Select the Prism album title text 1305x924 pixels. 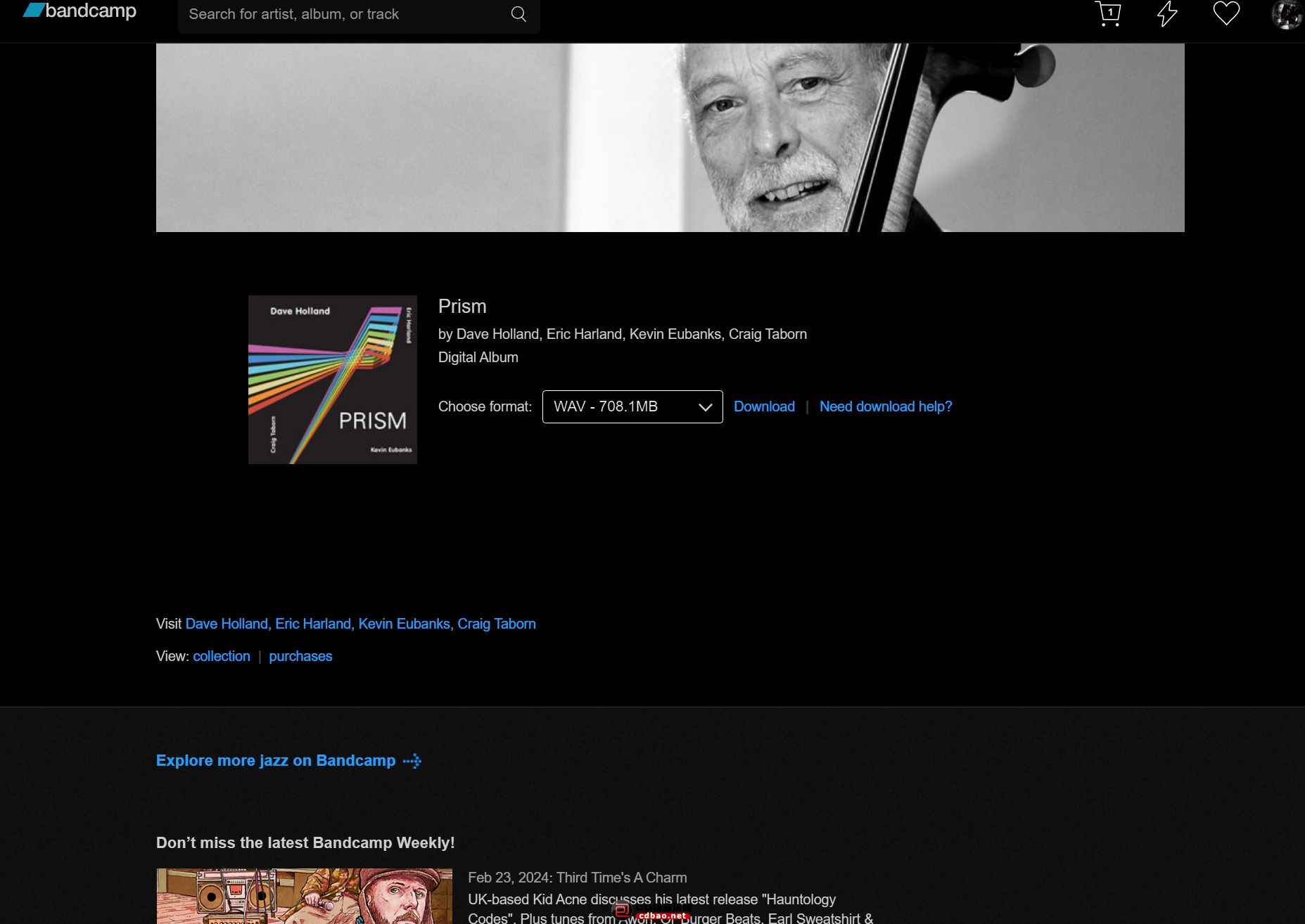462,307
